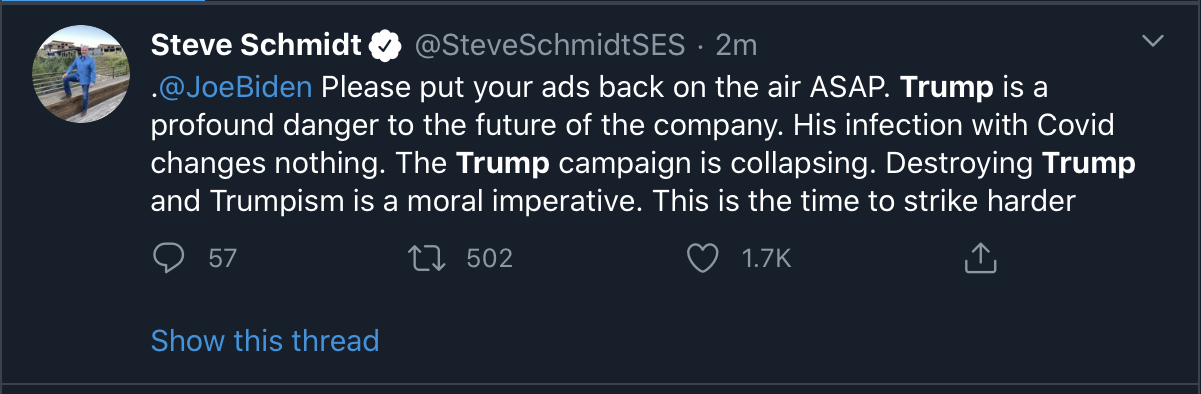Retweet using the retweet arrows icon
1201x394 pixels.
pos(430,259)
